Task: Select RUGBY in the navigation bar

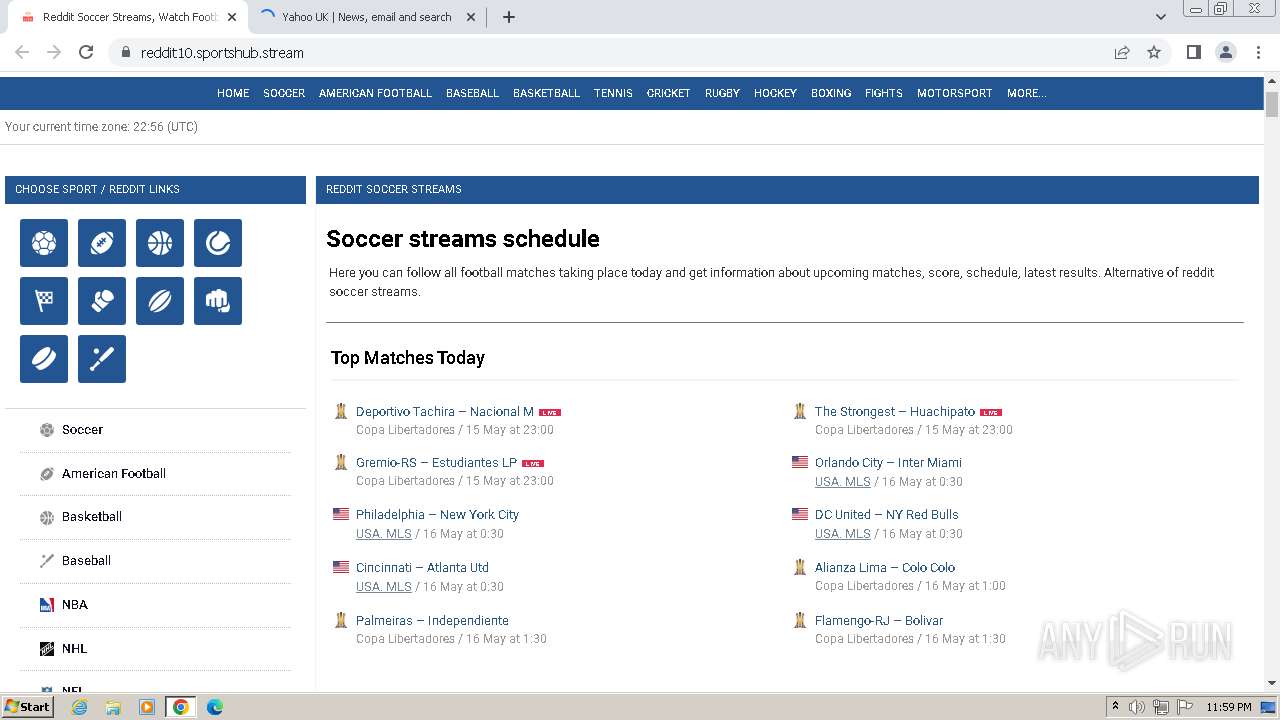Action: click(722, 93)
